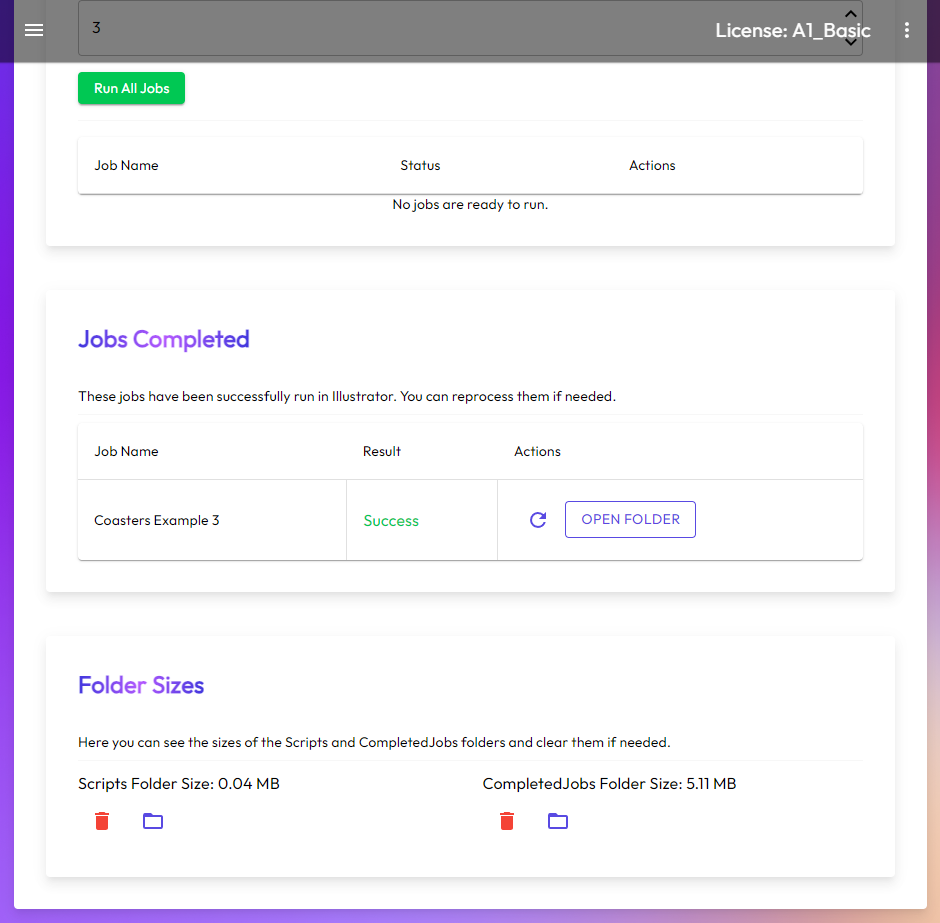Open the three-dot options menu
The height and width of the screenshot is (923, 940).
click(906, 30)
